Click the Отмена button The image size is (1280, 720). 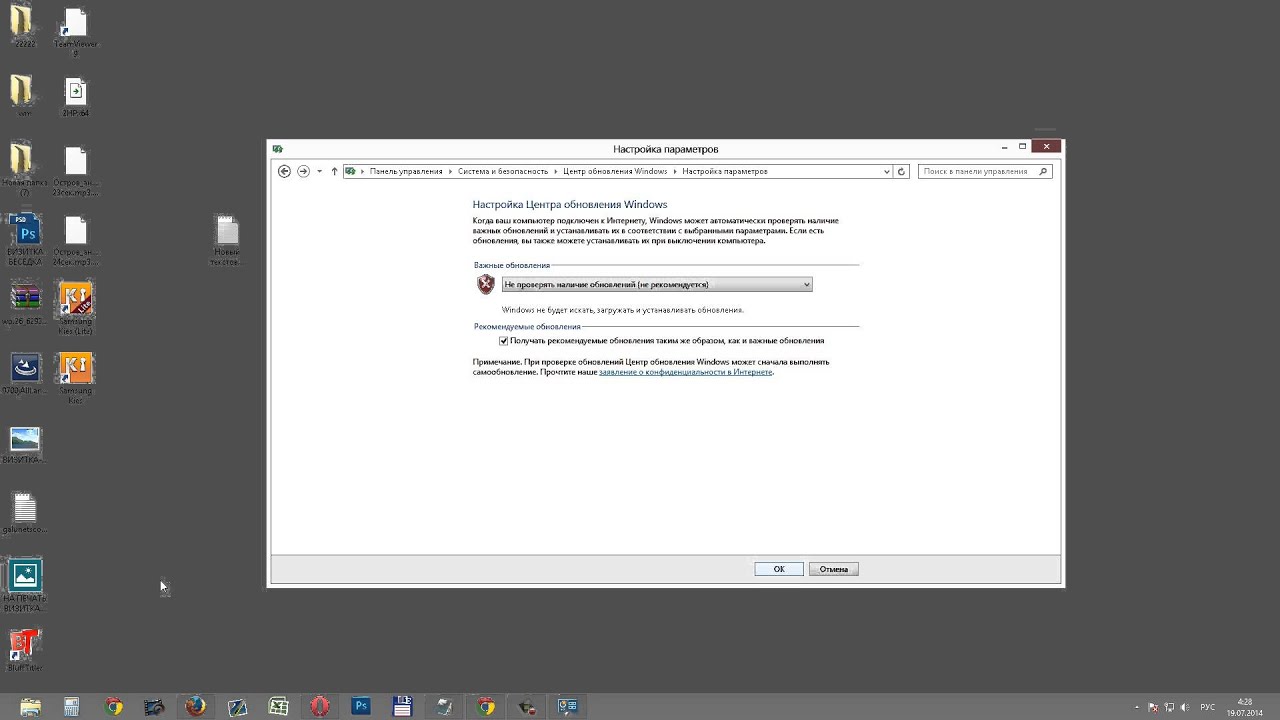[834, 569]
